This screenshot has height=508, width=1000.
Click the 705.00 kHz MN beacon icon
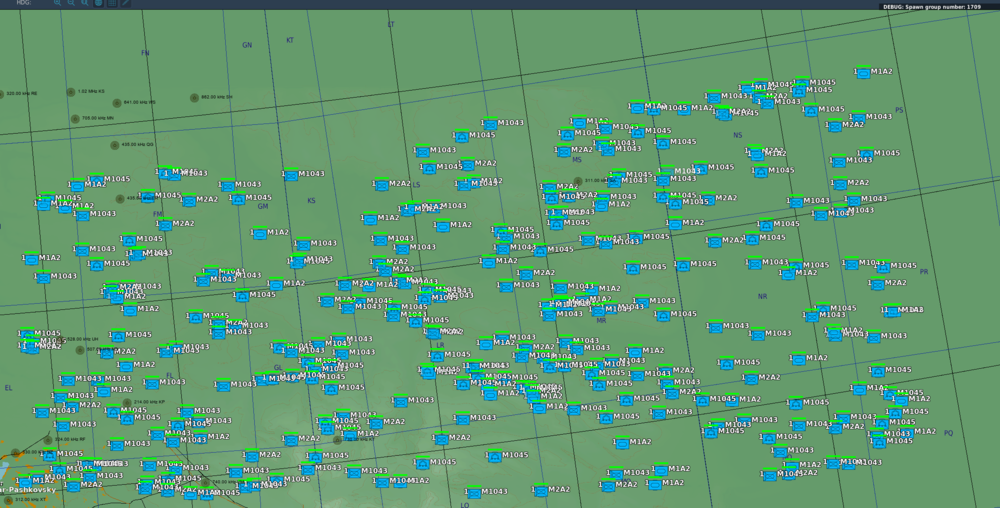[x=75, y=119]
